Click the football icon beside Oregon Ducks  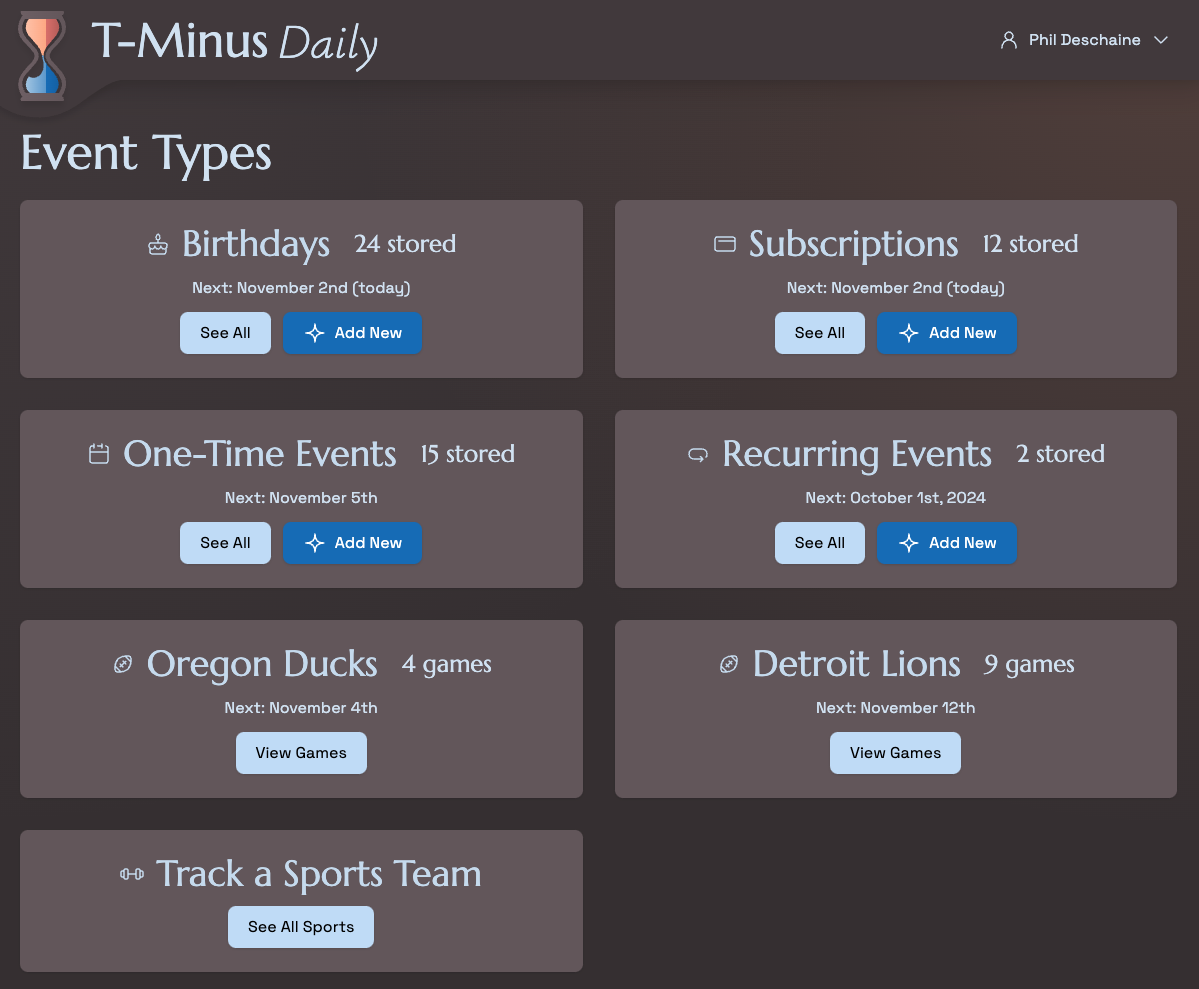pos(123,664)
